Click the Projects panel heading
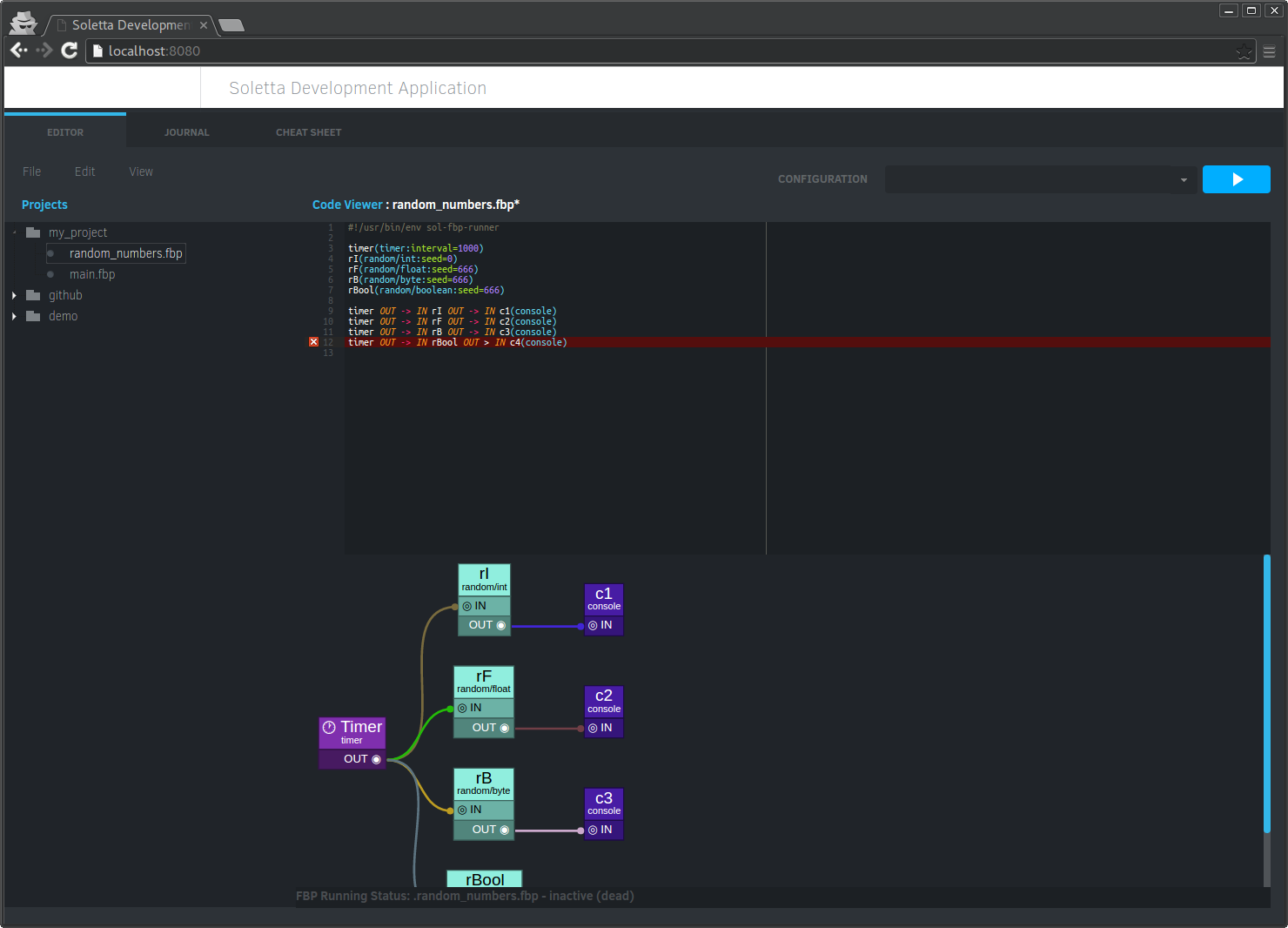This screenshot has height=928, width=1288. (44, 205)
